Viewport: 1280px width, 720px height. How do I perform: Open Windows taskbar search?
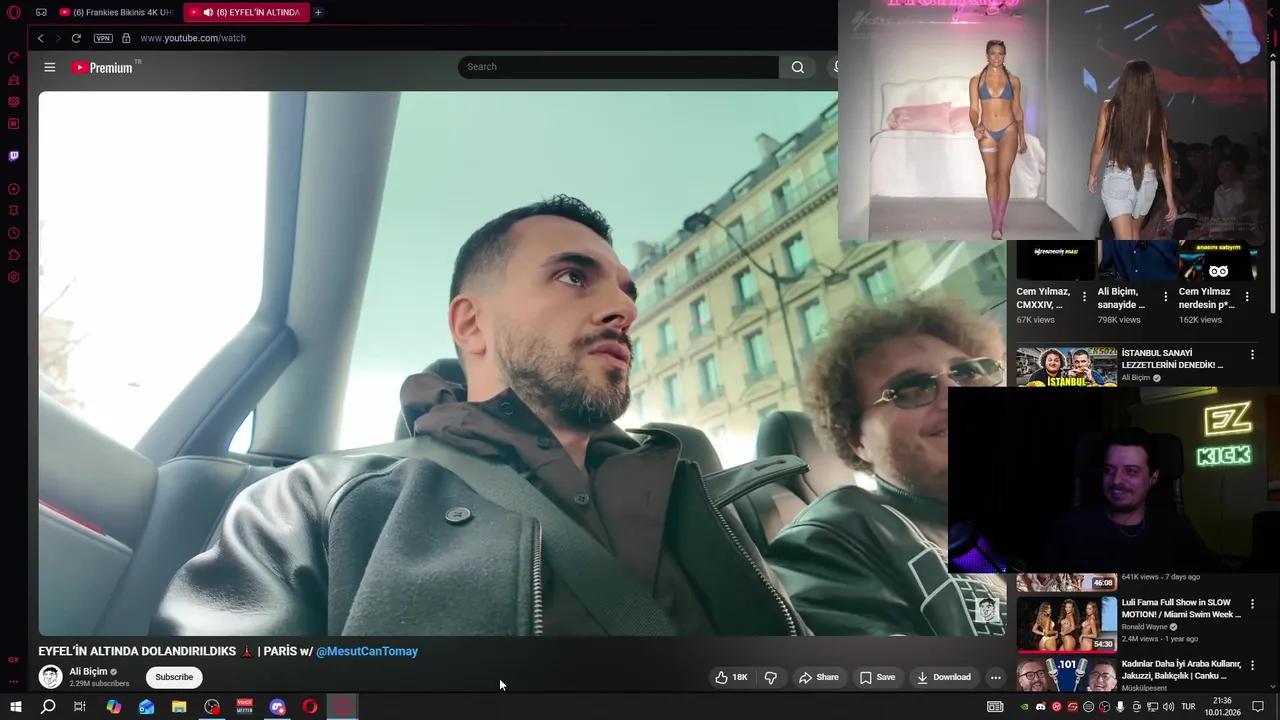[x=48, y=707]
